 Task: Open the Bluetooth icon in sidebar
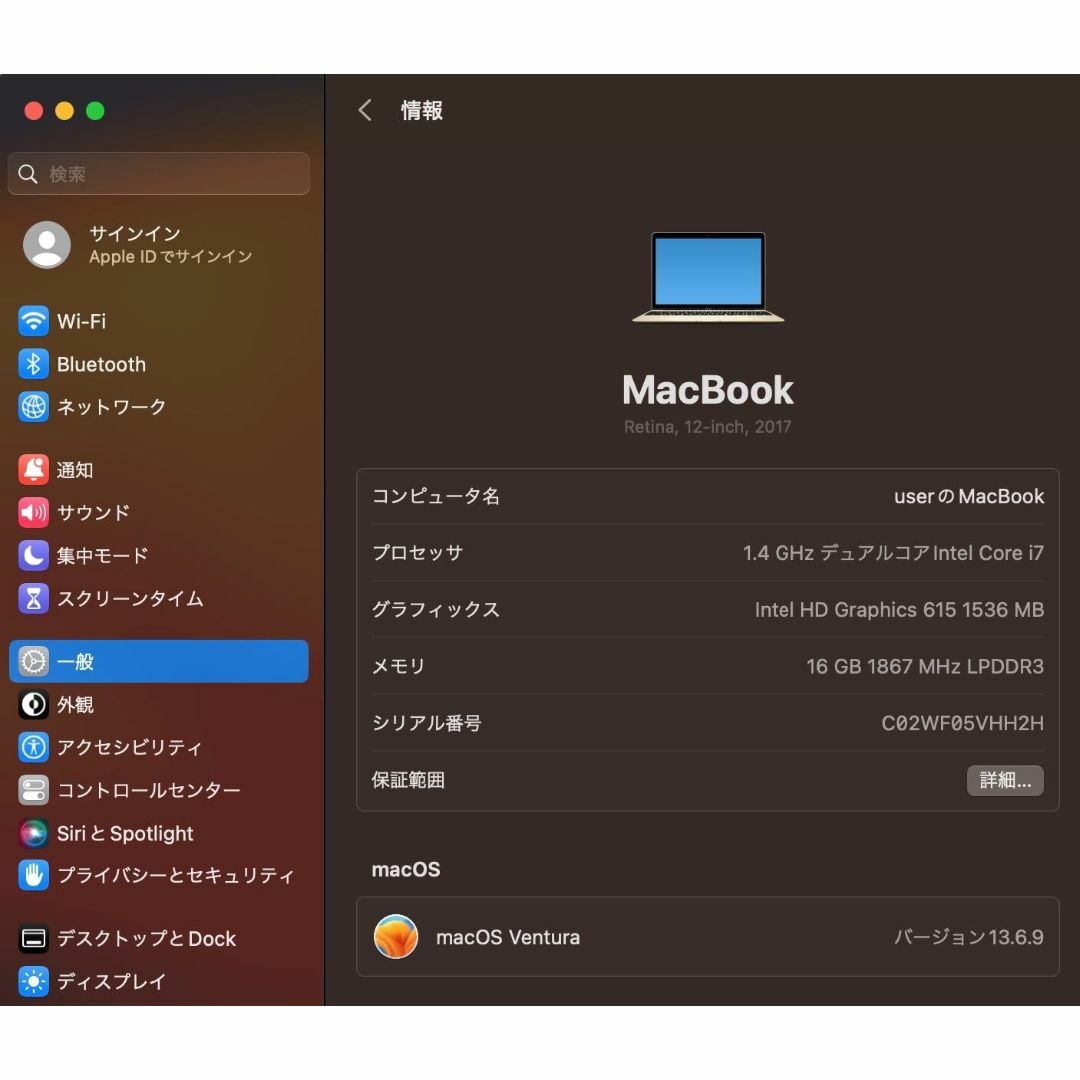[33, 364]
